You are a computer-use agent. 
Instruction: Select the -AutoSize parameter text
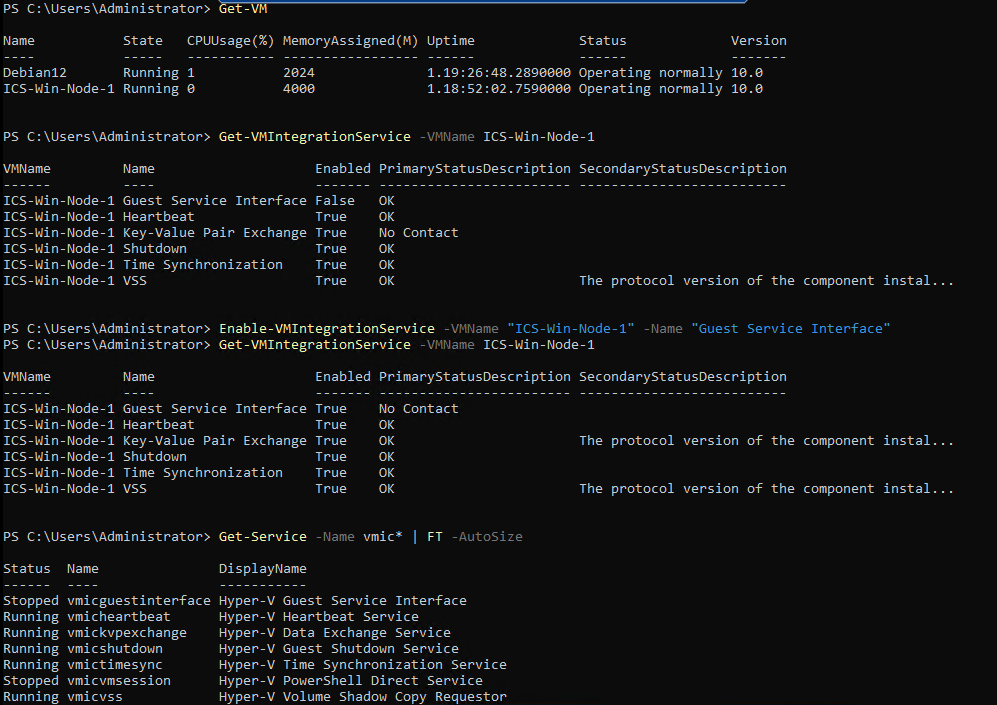(485, 536)
